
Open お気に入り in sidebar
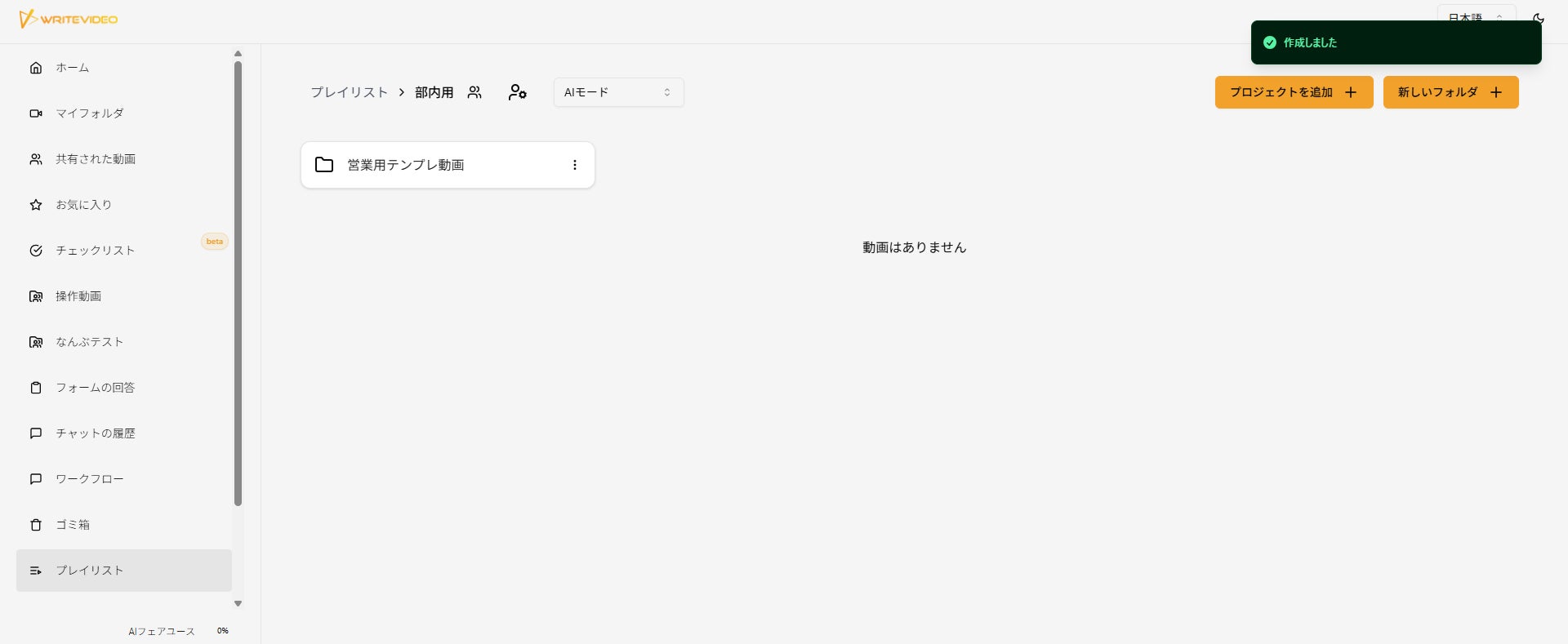[x=124, y=205]
